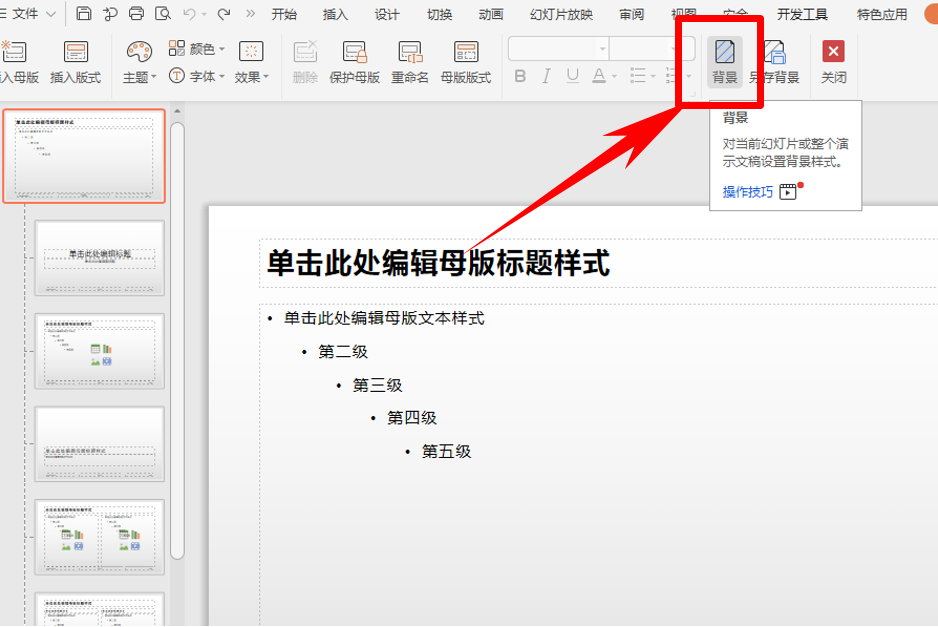Open 操作技巧 link in tooltip

(748, 192)
